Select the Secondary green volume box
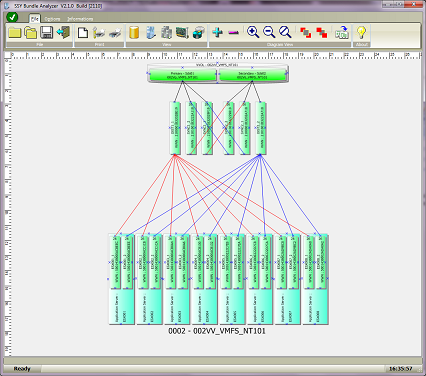This screenshot has width=426, height=376. pos(253,75)
